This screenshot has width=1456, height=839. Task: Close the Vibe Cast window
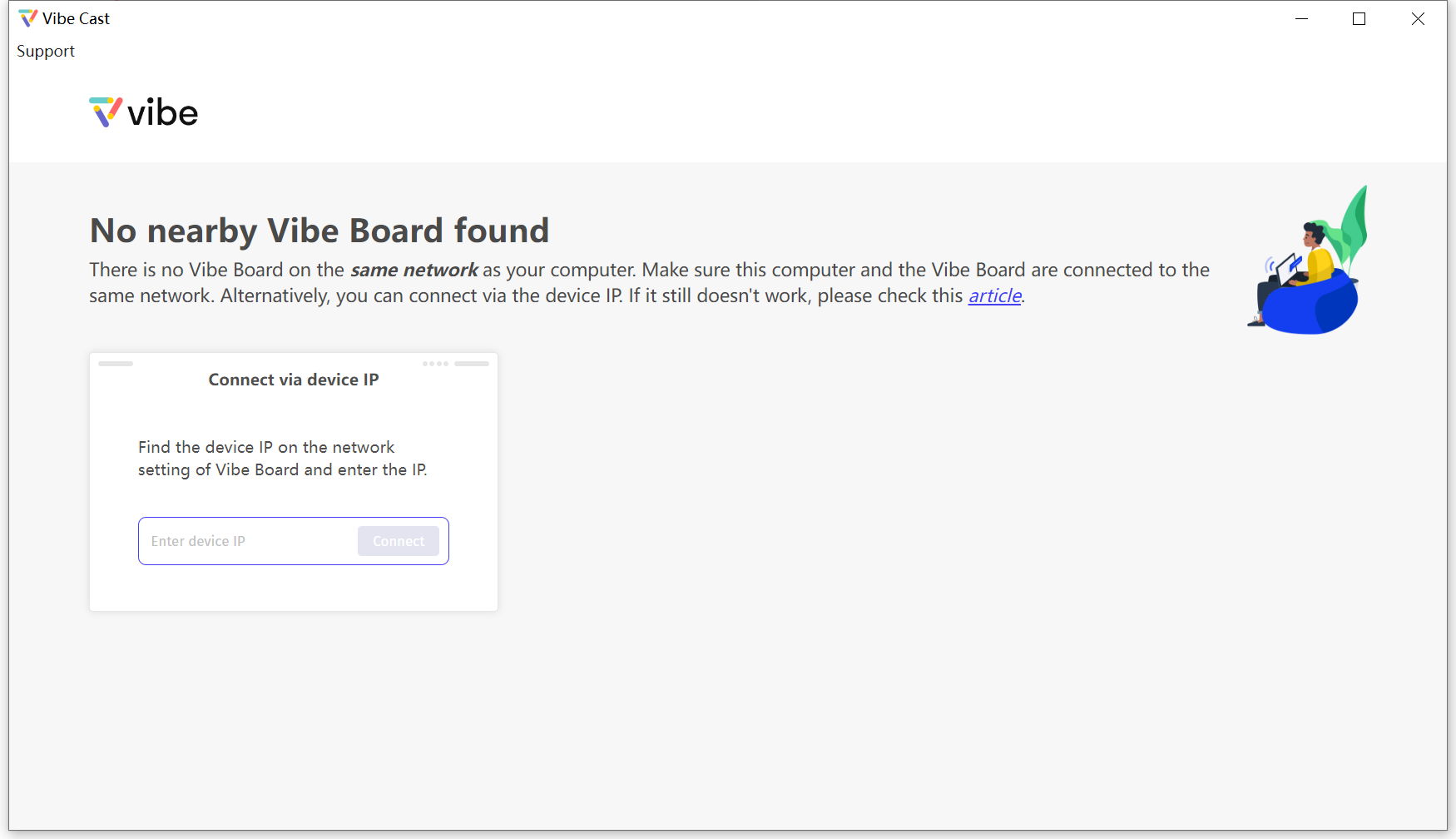pos(1418,18)
